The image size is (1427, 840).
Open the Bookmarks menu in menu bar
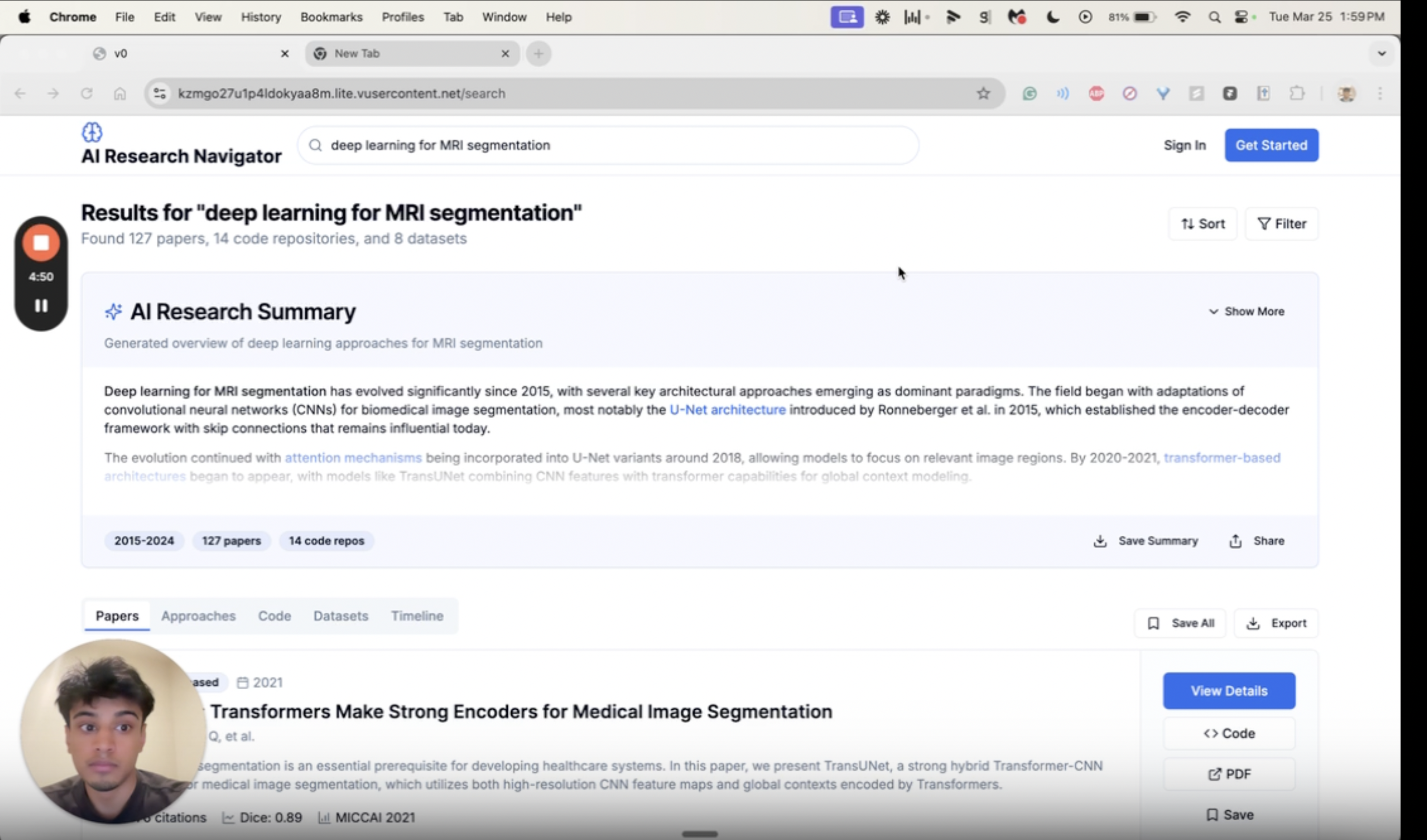[x=331, y=17]
